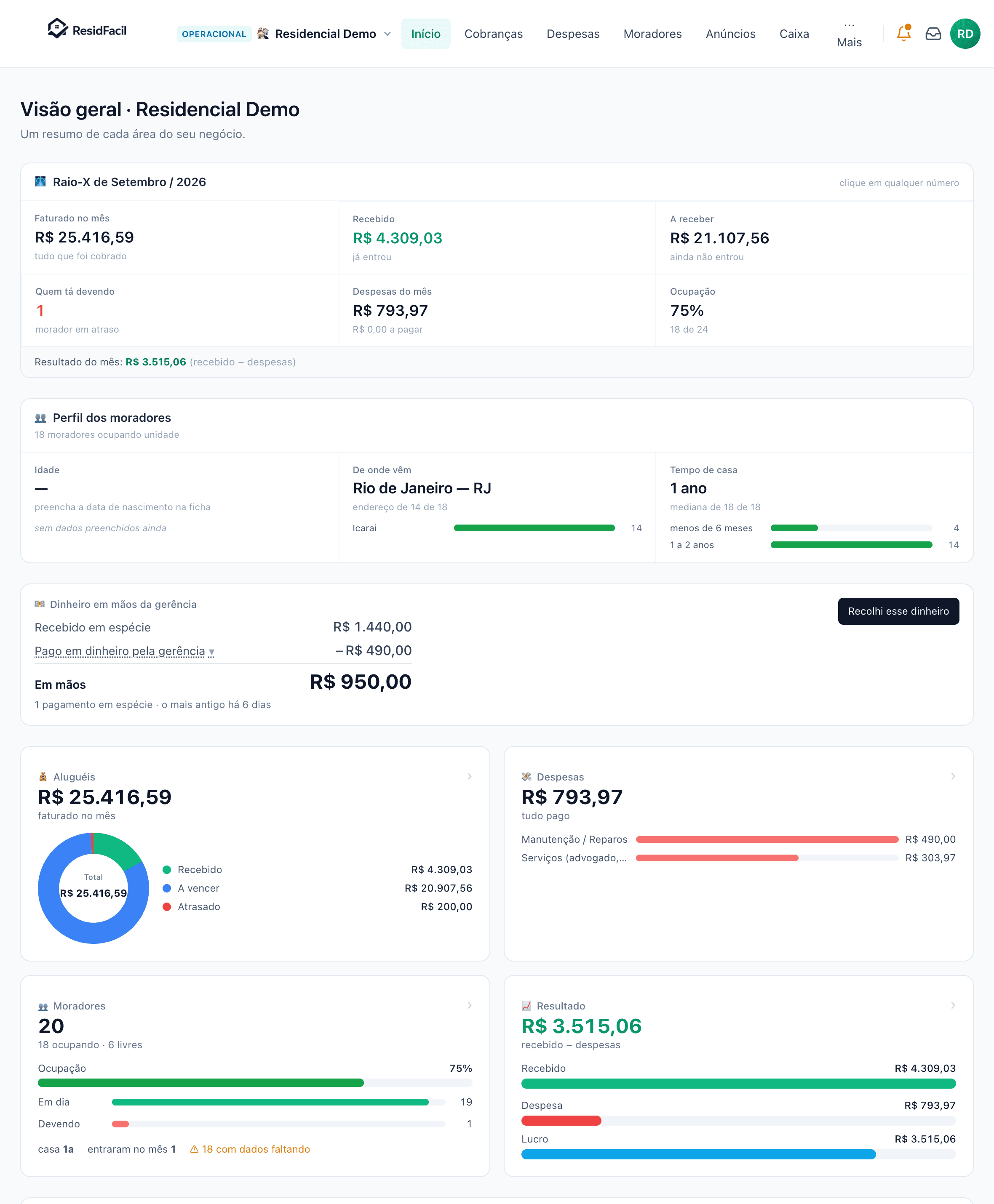Click Recebido green legend dot
The image size is (994, 1204).
click(167, 870)
